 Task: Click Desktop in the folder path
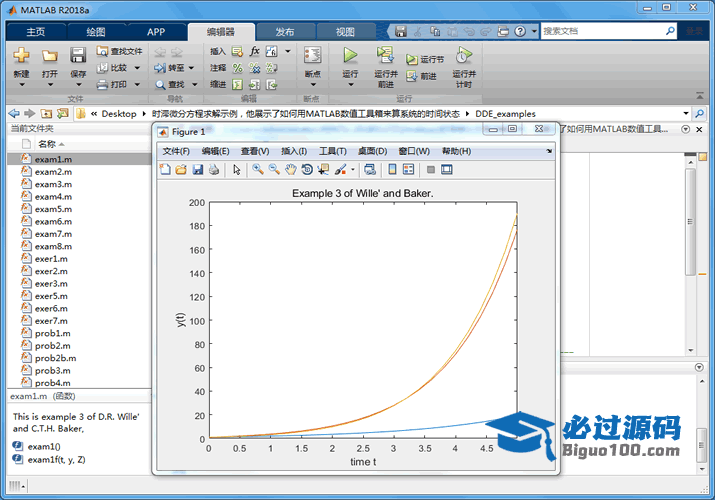click(x=119, y=113)
